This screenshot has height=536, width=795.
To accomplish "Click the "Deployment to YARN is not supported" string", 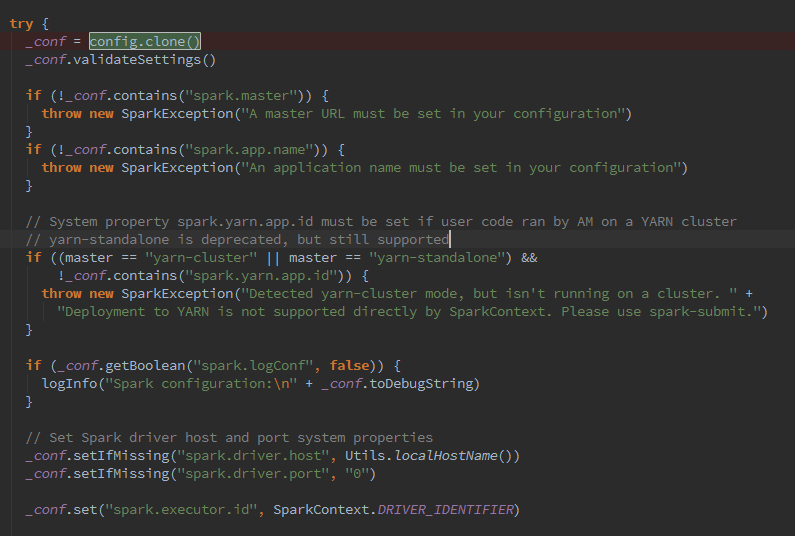I will click(x=409, y=312).
